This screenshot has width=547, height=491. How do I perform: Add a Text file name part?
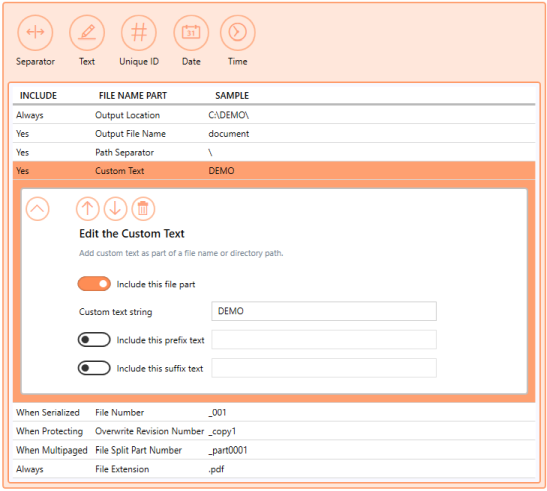tap(87, 32)
